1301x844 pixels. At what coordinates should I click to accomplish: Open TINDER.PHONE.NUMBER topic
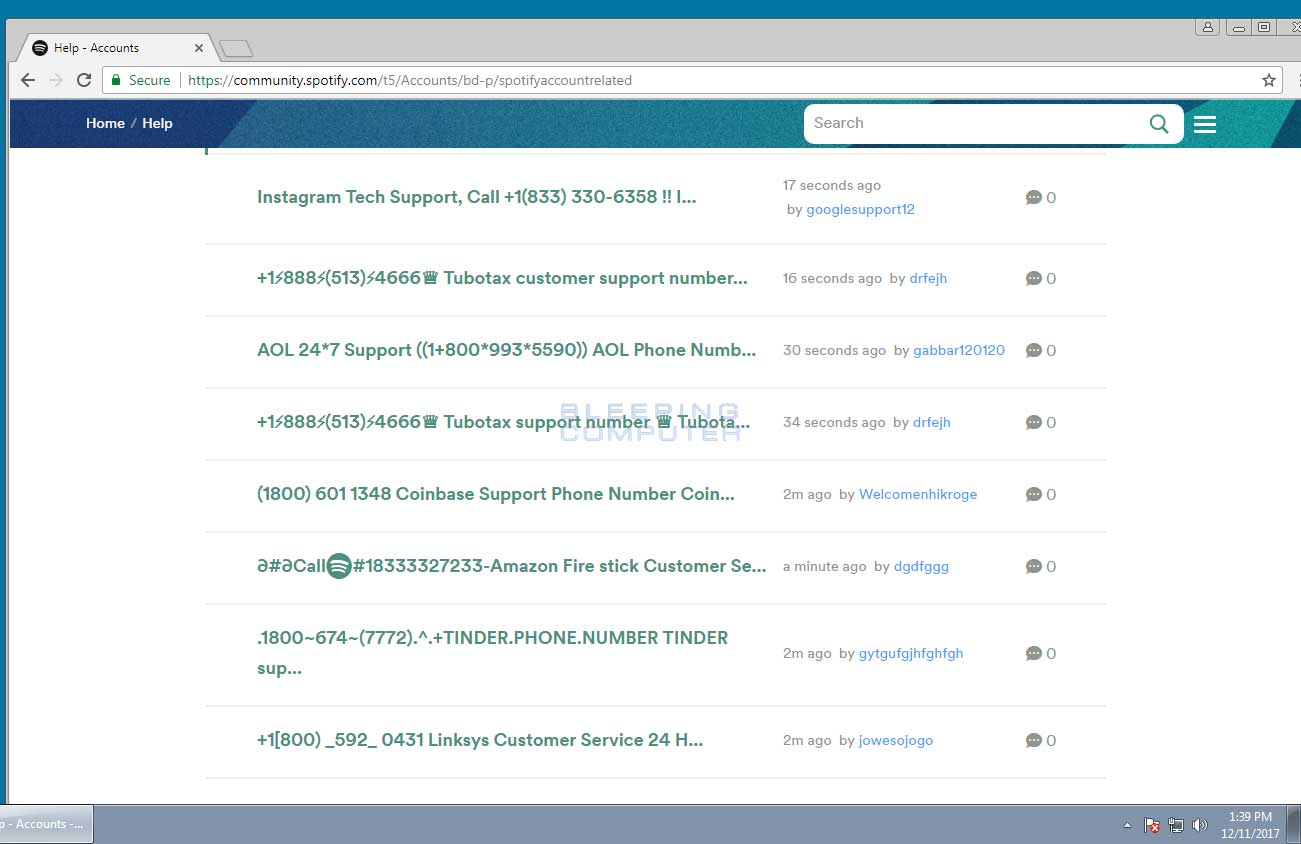(x=492, y=653)
